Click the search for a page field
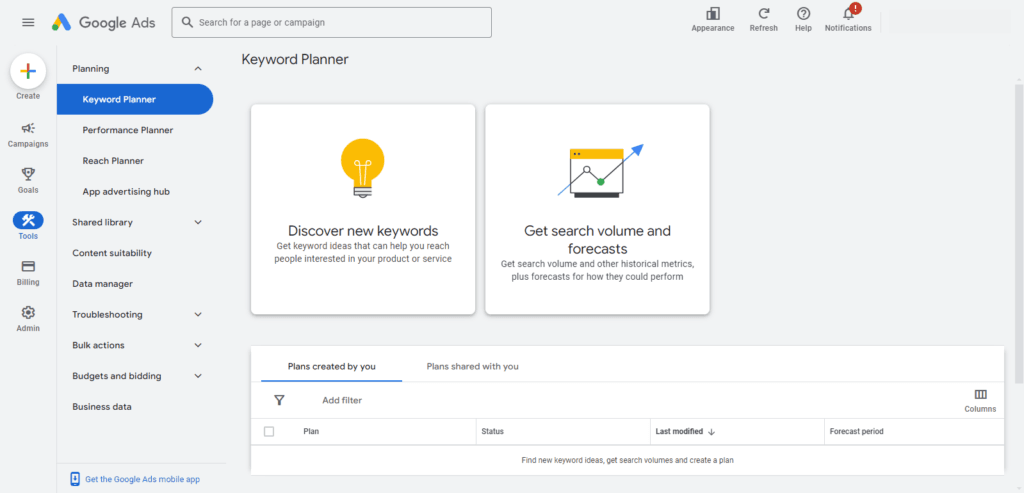Image resolution: width=1024 pixels, height=493 pixels. pos(332,22)
